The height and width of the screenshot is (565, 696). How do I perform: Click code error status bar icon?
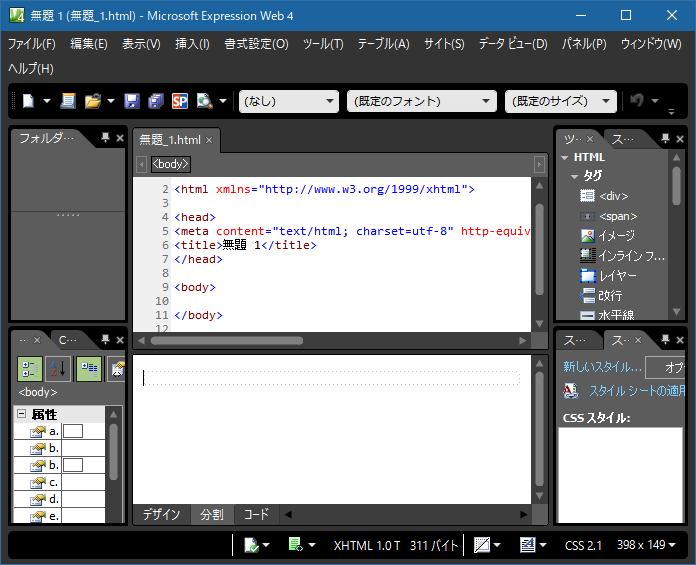296,545
